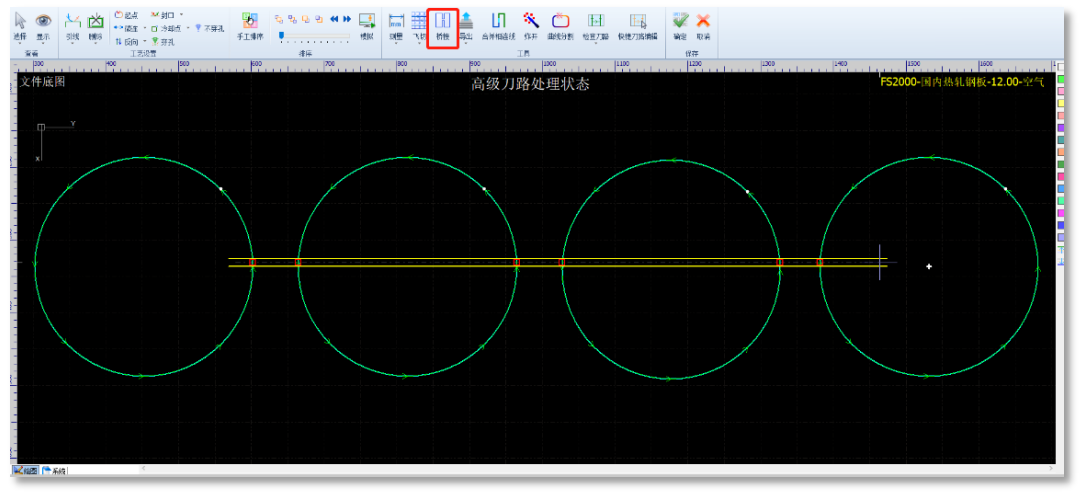Click the sort order slider handle

click(x=281, y=35)
